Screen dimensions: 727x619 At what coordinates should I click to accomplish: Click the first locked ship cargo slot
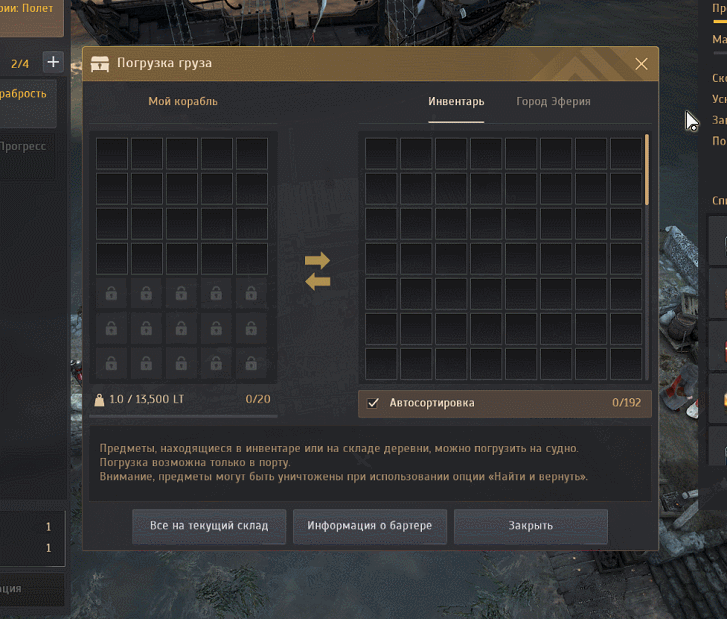click(x=111, y=294)
